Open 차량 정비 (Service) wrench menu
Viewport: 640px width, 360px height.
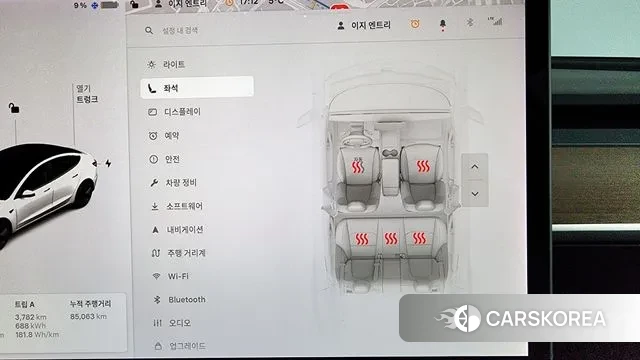coord(173,183)
